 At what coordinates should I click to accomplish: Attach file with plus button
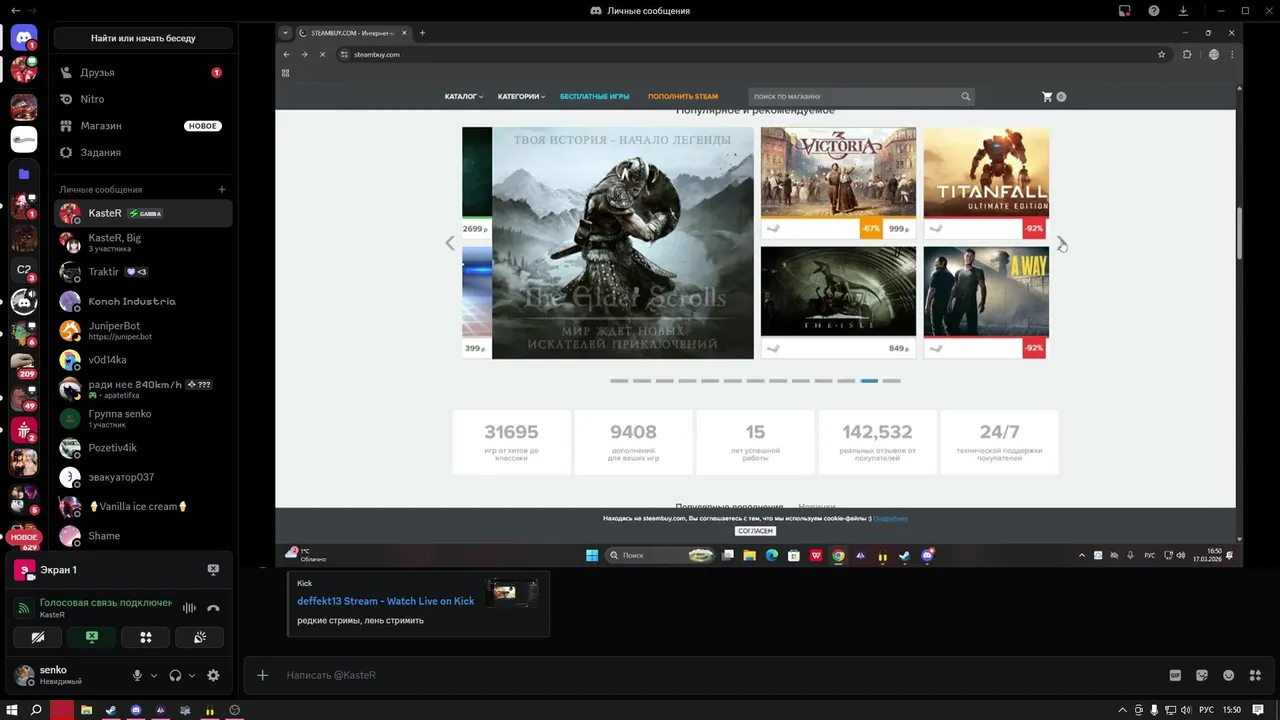pos(263,675)
